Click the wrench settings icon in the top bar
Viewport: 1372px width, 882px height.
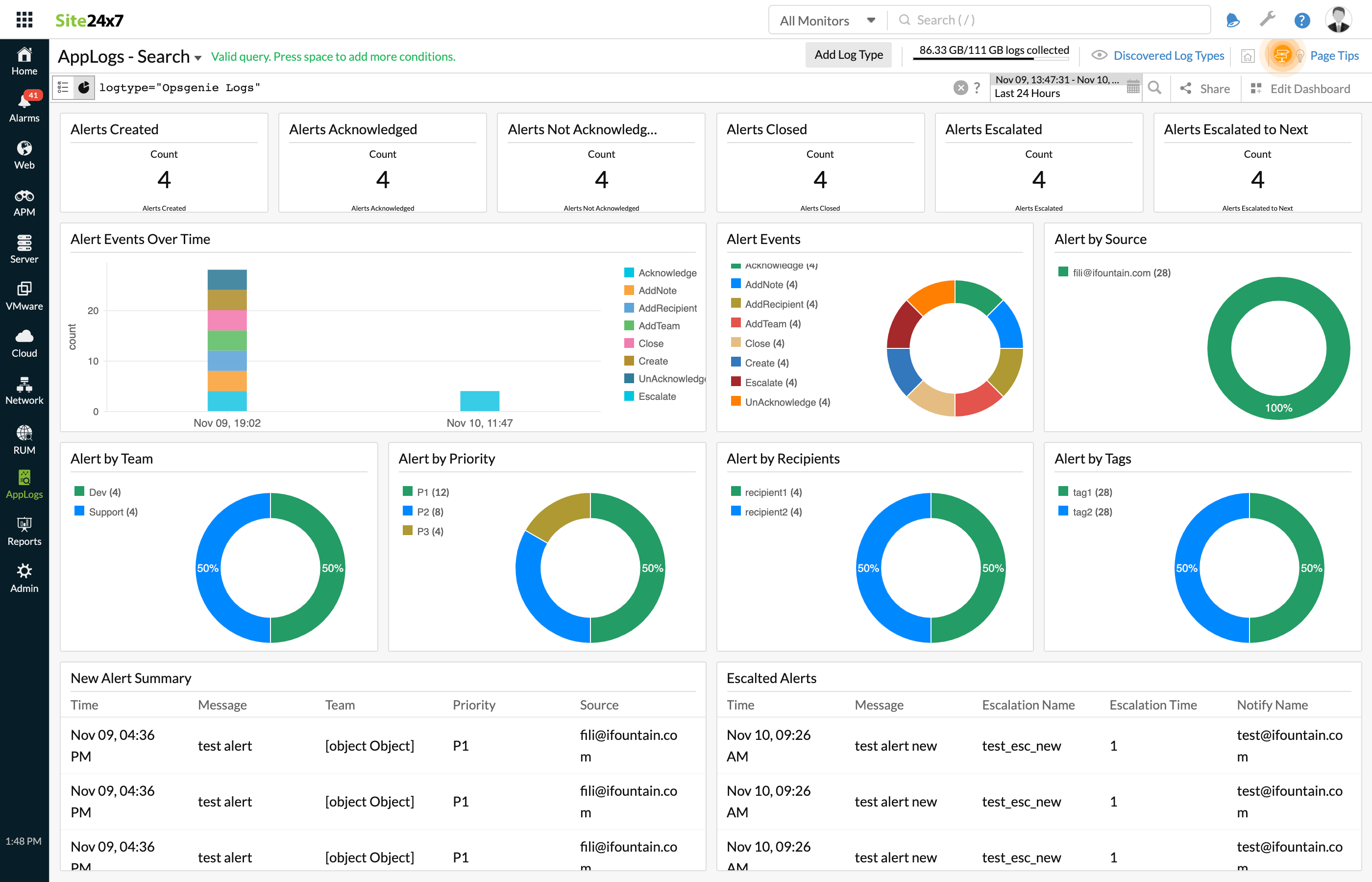(x=1267, y=20)
